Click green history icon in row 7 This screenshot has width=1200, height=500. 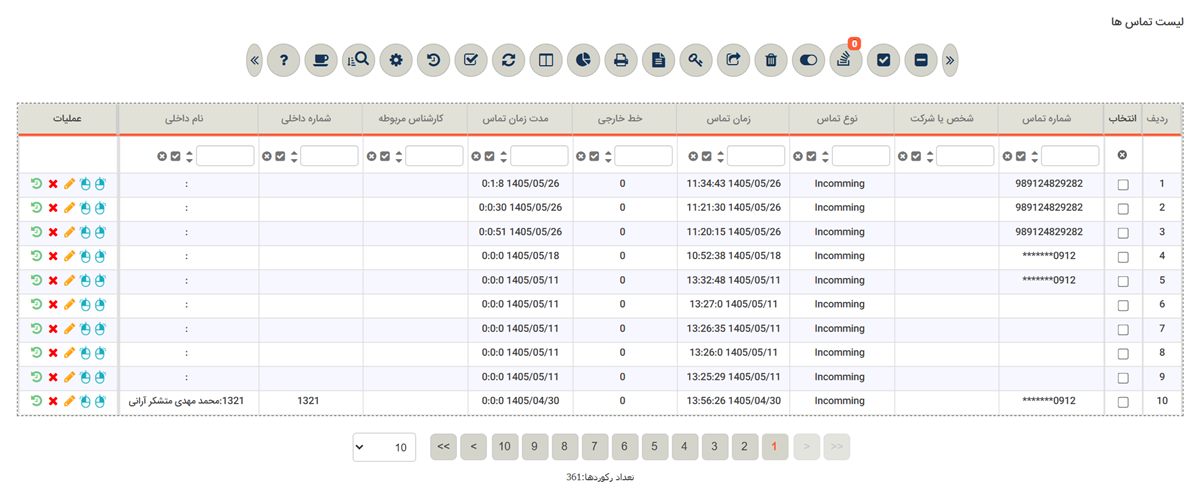[x=37, y=329]
